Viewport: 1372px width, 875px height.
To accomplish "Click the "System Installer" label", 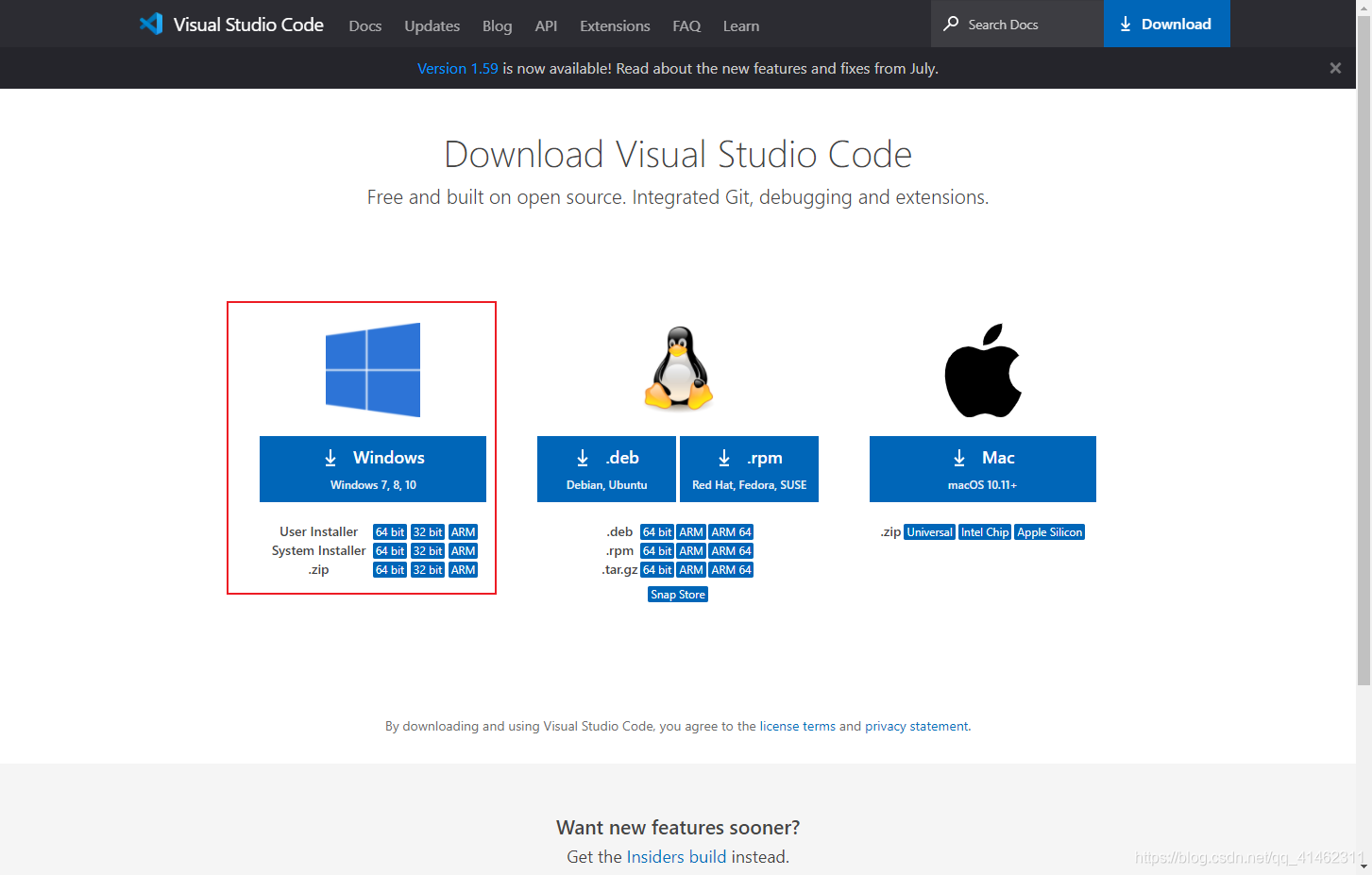I will [x=319, y=551].
